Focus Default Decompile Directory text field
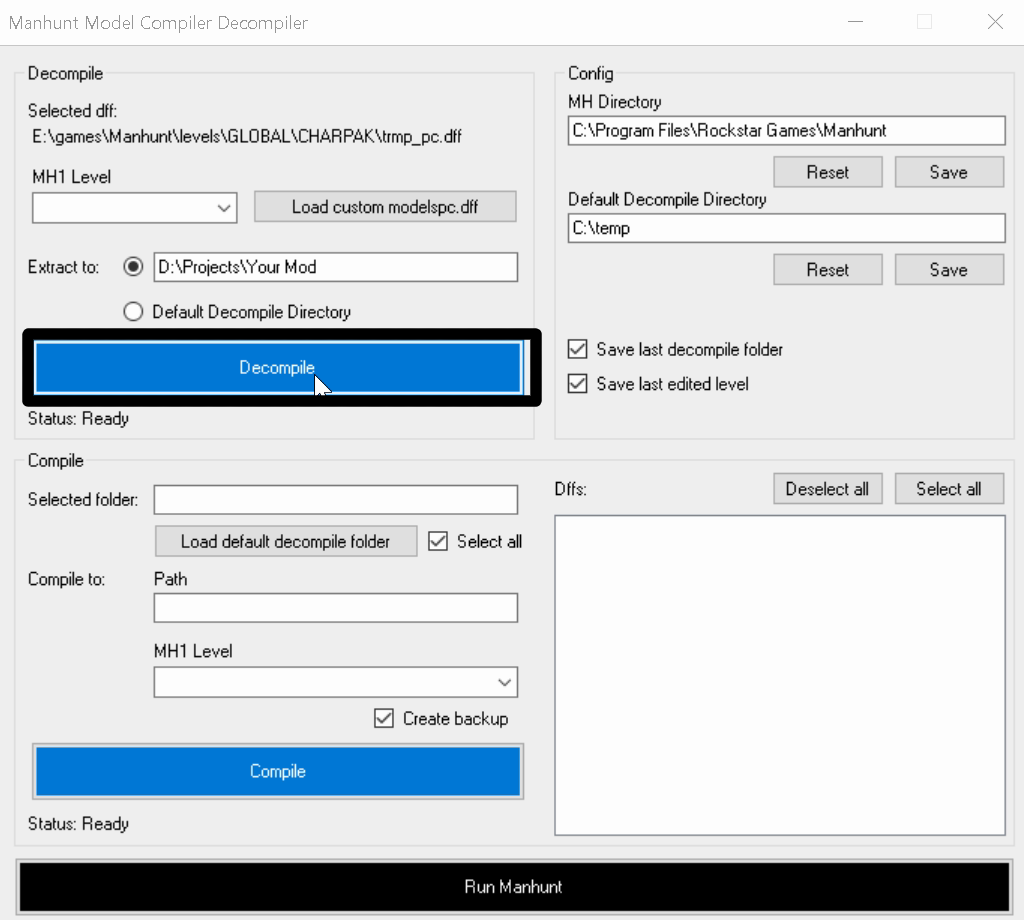This screenshot has height=920, width=1024. [x=786, y=228]
